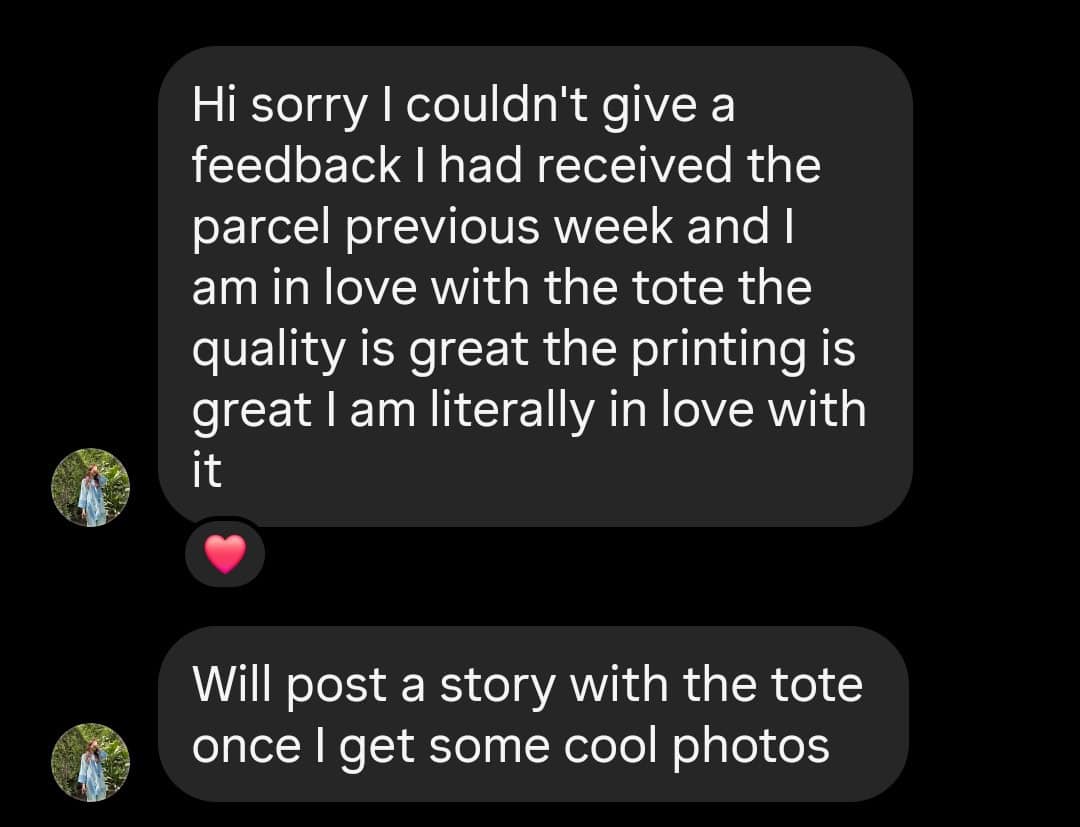Click the word "story" in the second message
The image size is (1080, 827).
pos(497,685)
